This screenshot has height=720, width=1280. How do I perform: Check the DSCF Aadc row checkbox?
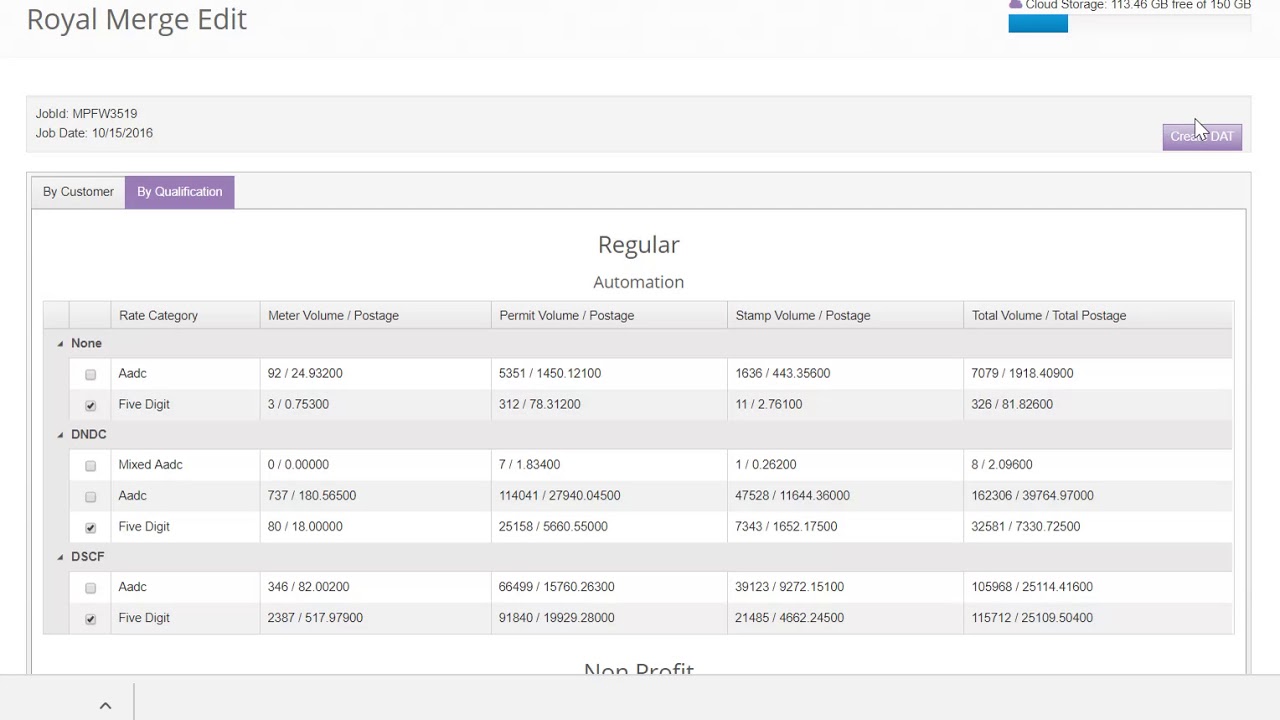(x=90, y=587)
